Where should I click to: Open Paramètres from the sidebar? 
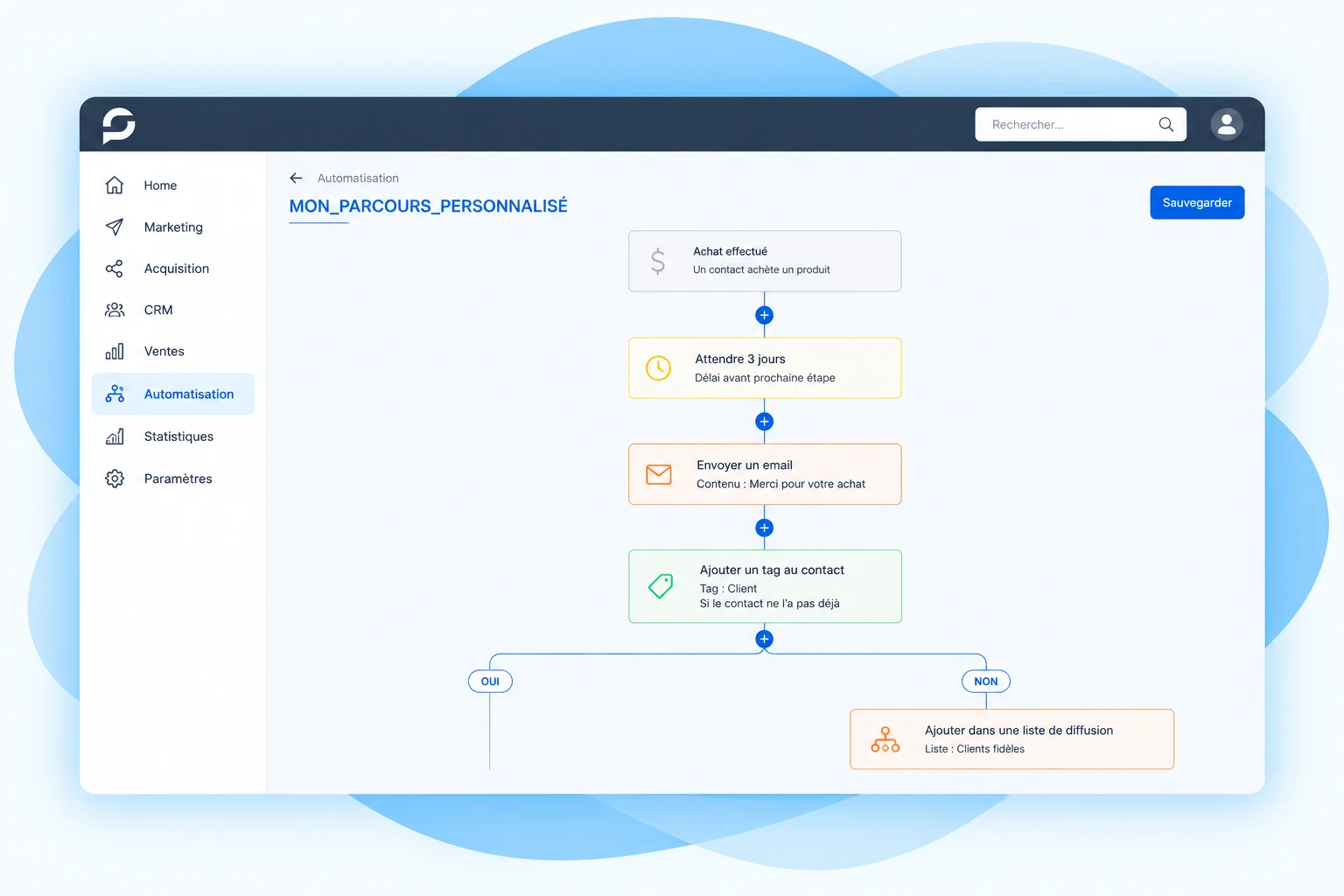click(x=173, y=479)
